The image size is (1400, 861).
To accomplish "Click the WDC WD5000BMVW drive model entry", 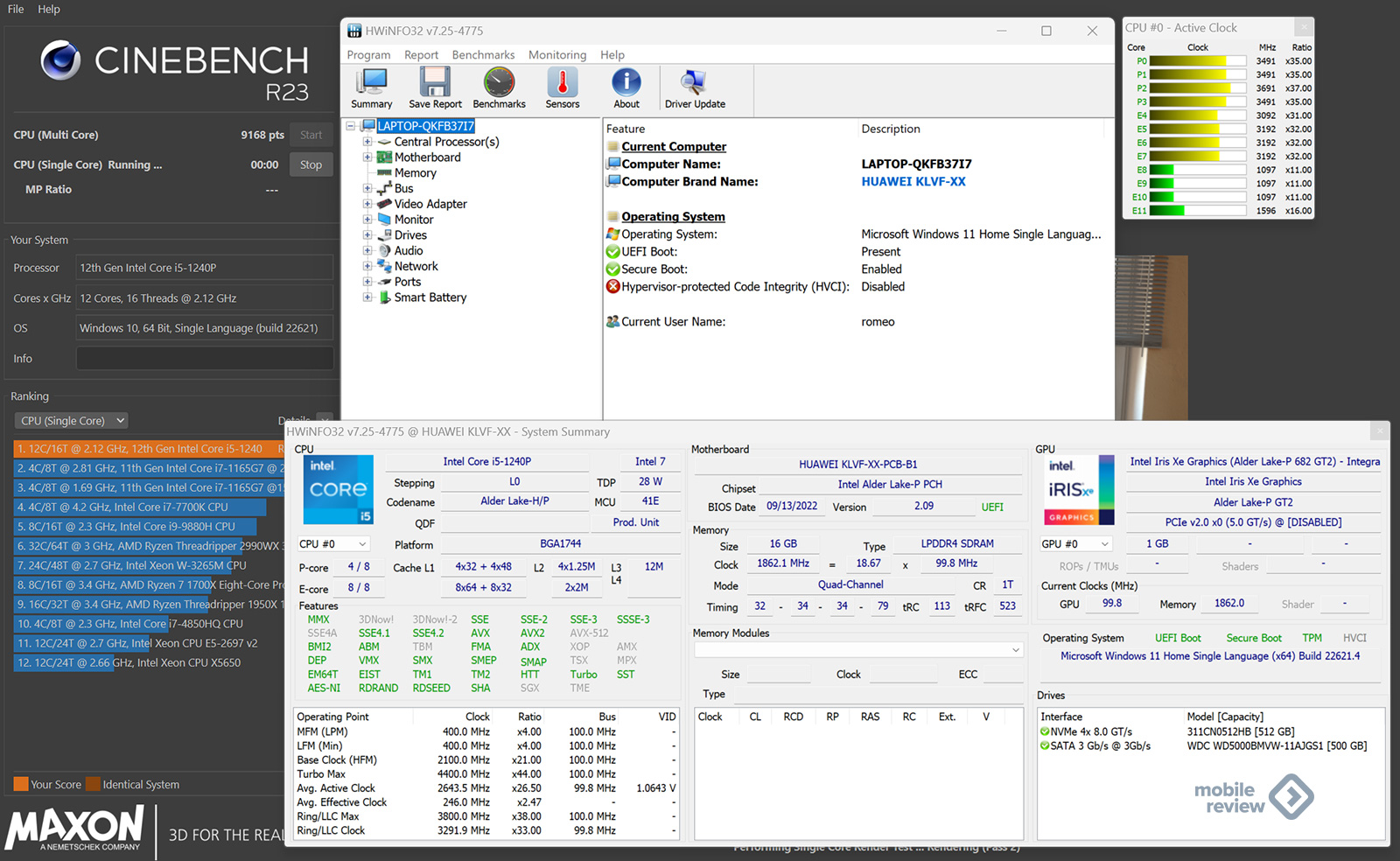I will pyautogui.click(x=1277, y=746).
